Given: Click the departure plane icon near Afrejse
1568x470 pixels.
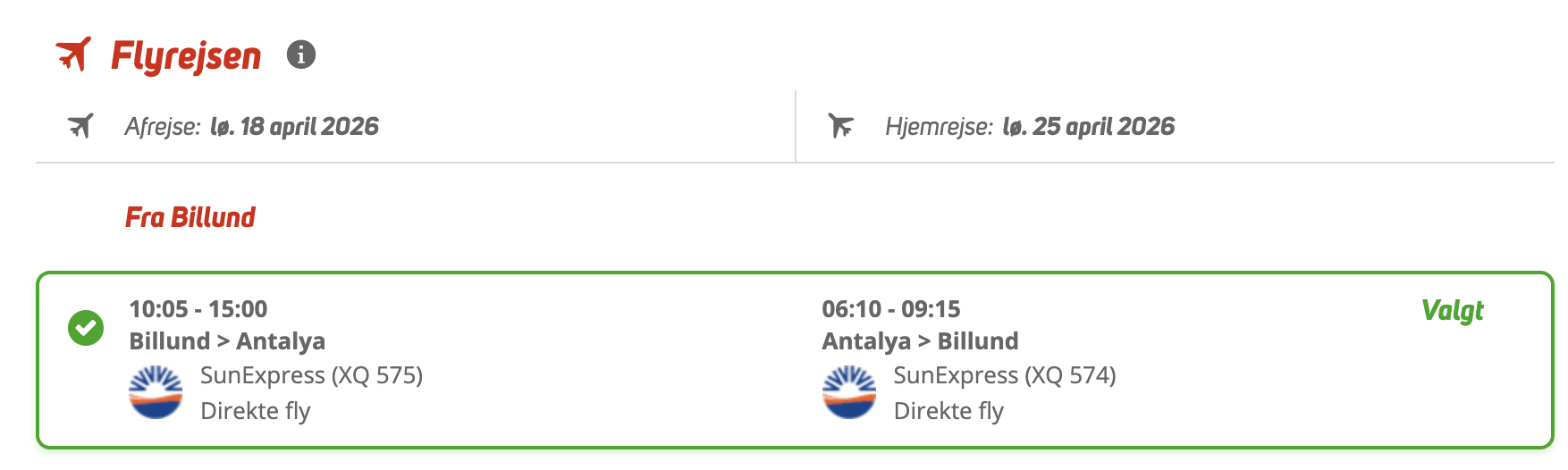Looking at the screenshot, I should [80, 126].
